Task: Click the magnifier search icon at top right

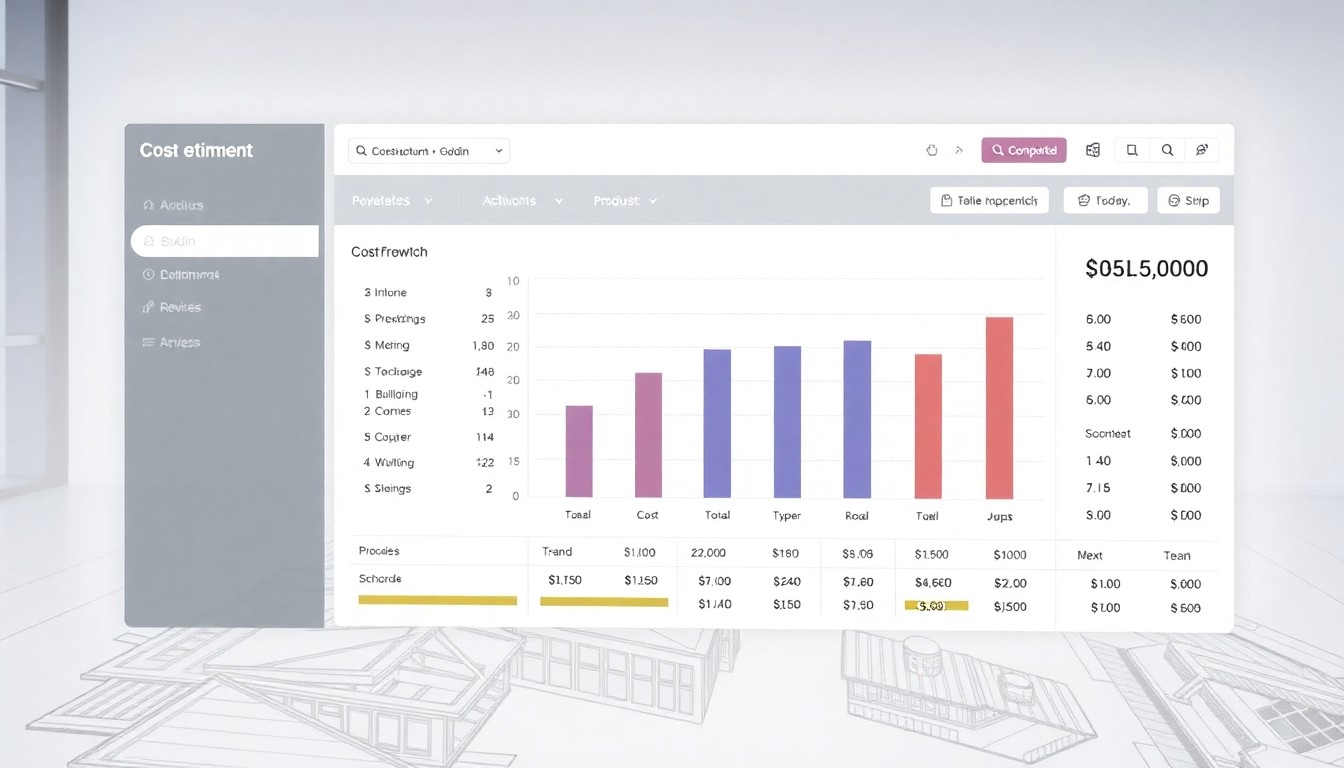Action: [x=1167, y=150]
